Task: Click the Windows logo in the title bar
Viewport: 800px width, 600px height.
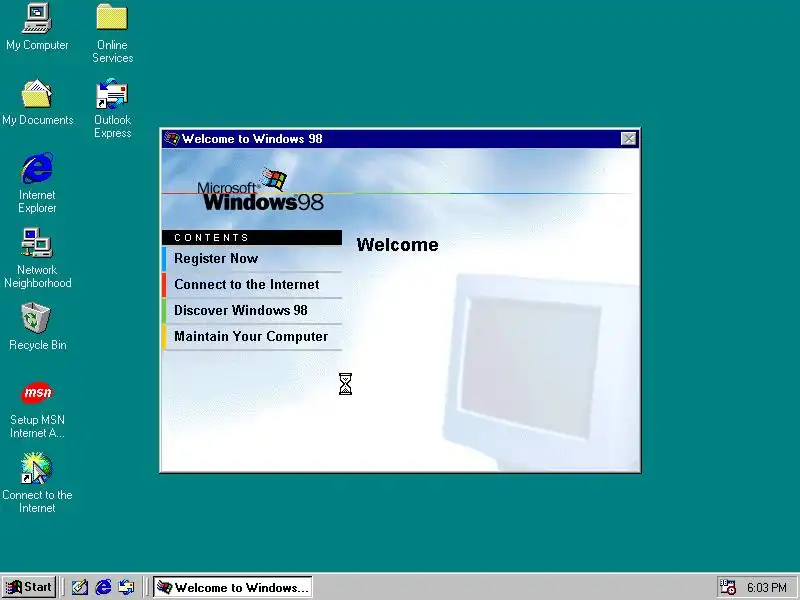Action: click(171, 139)
